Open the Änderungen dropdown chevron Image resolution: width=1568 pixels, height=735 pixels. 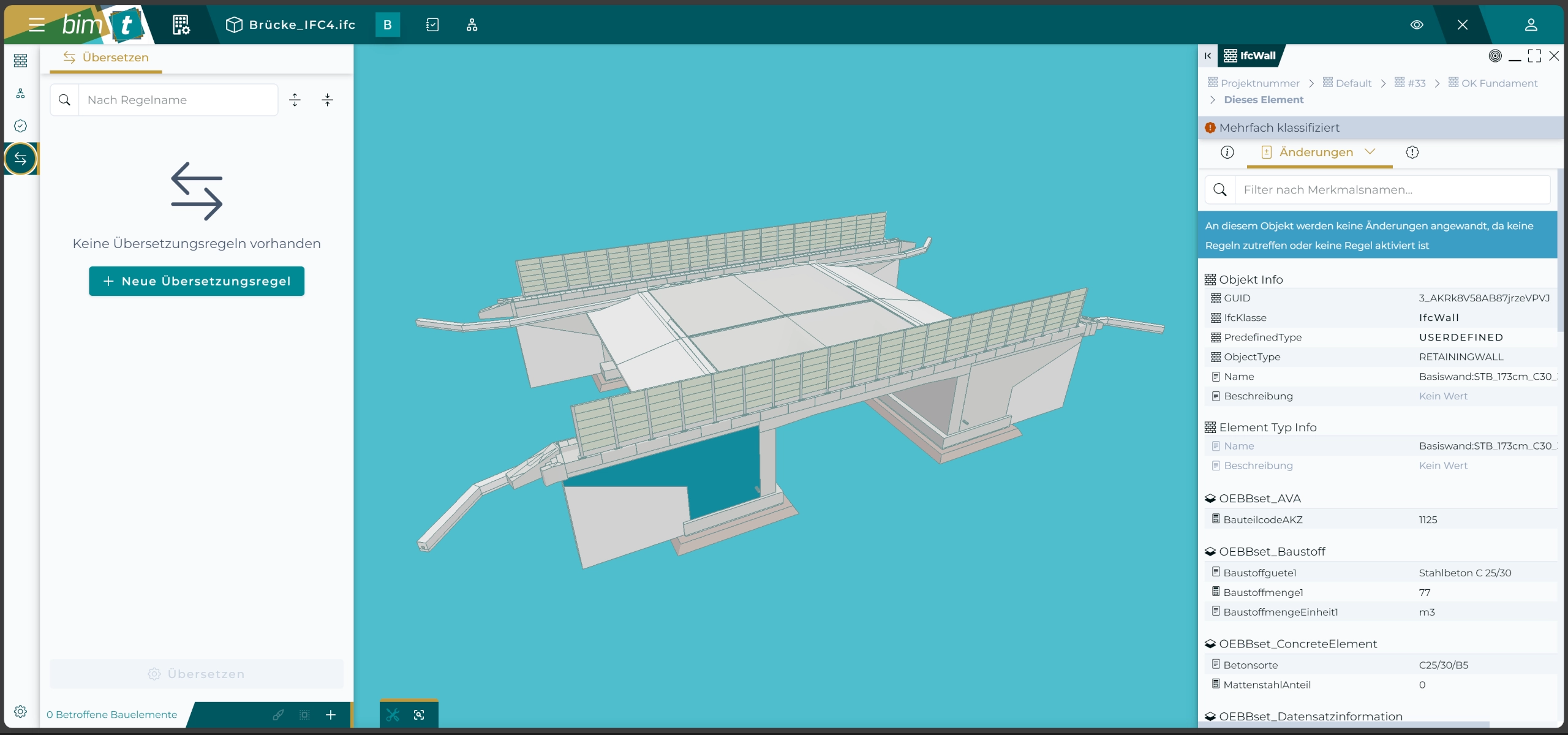pos(1370,152)
